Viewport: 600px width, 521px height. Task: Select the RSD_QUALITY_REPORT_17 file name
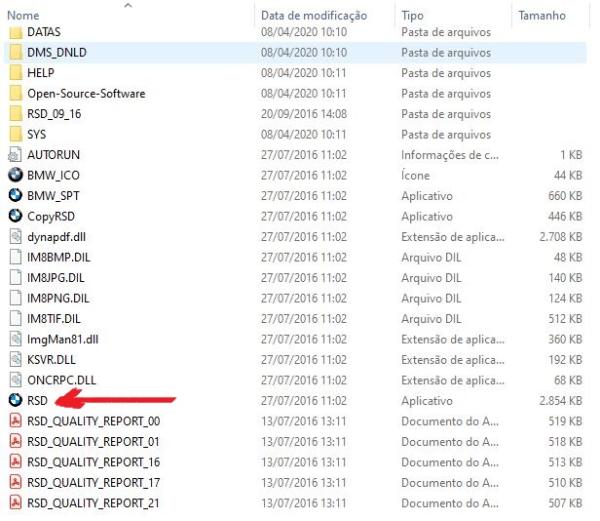point(93,483)
